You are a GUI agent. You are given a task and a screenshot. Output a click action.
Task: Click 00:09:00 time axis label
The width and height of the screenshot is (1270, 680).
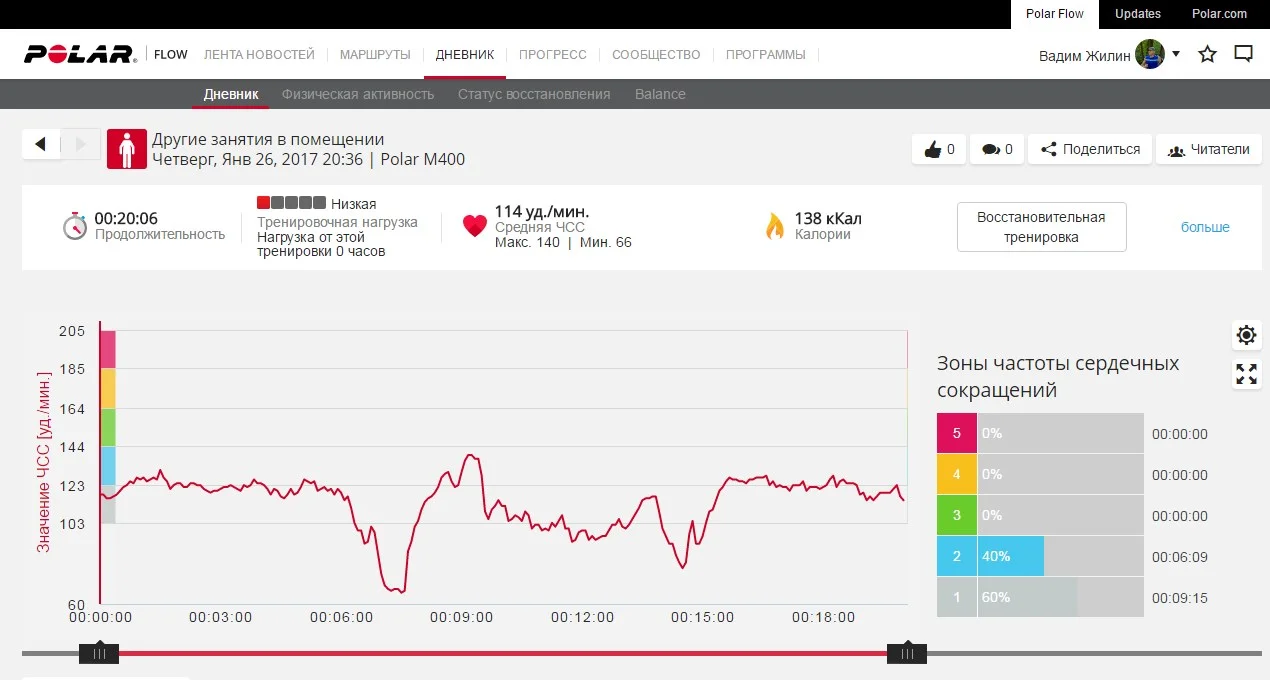click(462, 618)
